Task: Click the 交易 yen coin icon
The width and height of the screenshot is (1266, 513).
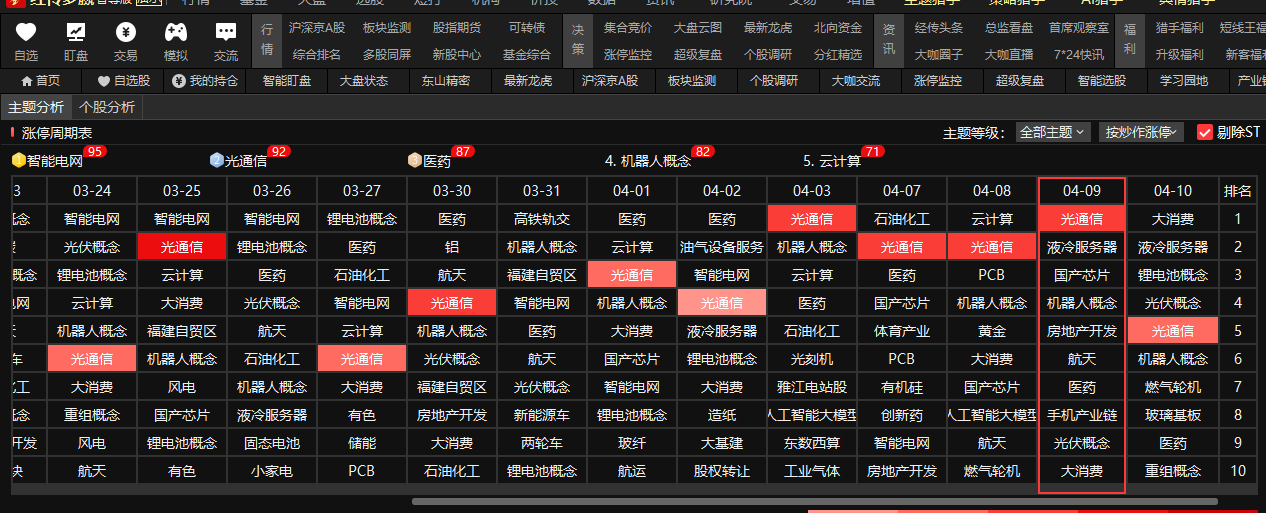Action: tap(126, 32)
